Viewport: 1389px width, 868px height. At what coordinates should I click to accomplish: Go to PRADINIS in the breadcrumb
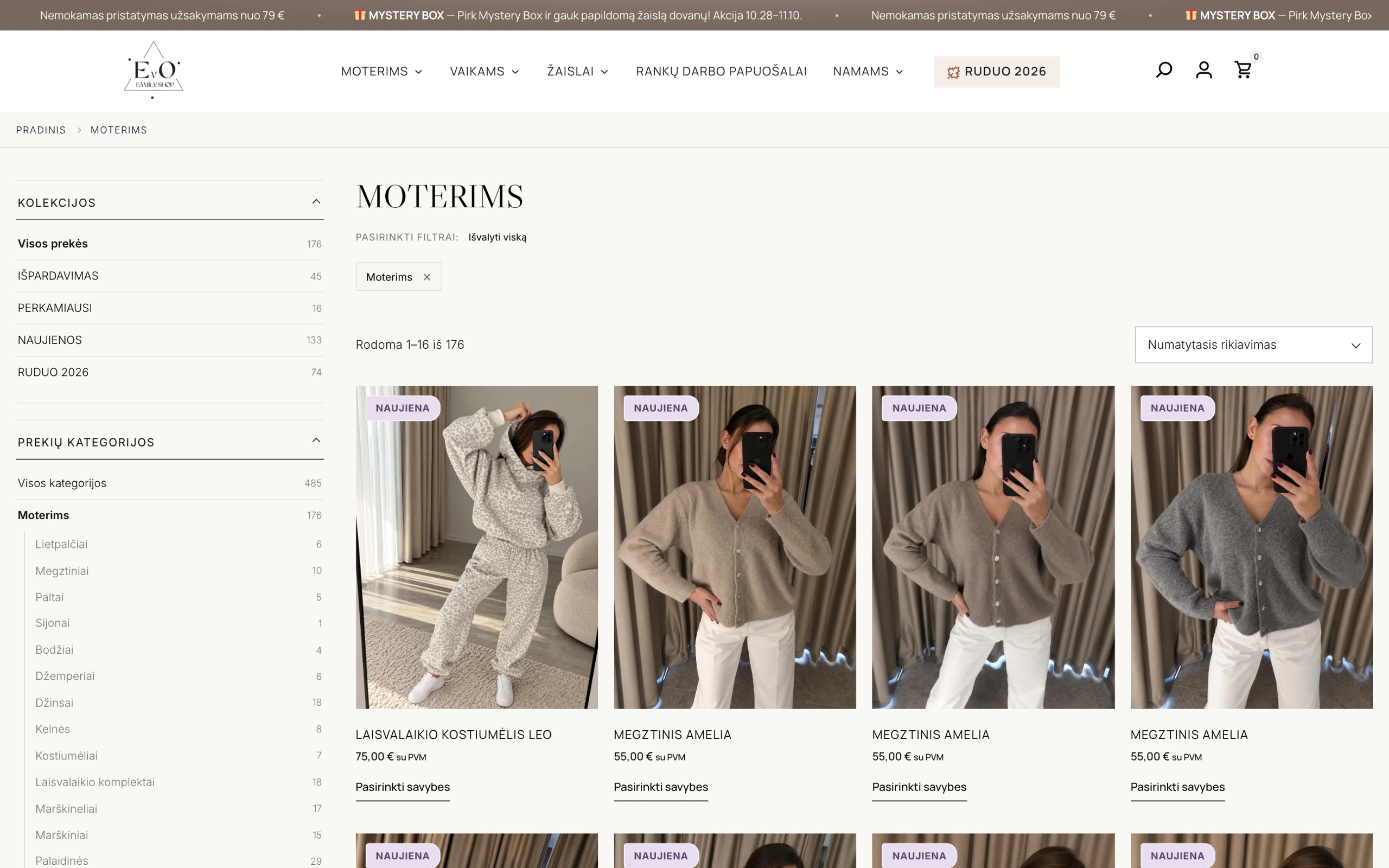(41, 130)
